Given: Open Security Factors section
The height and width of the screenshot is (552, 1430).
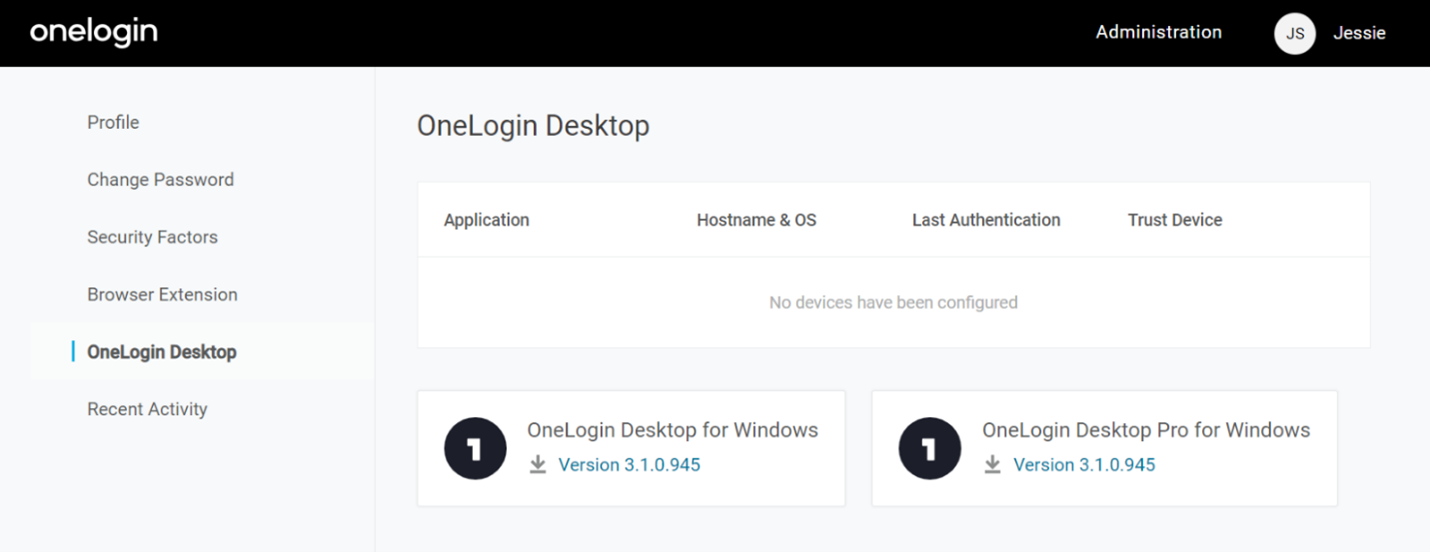Looking at the screenshot, I should tap(152, 237).
